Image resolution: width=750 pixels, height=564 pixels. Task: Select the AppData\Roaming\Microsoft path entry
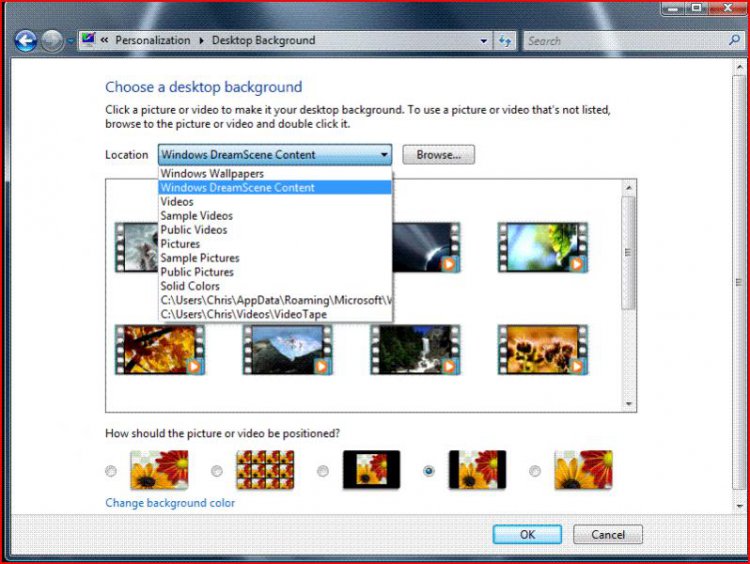pyautogui.click(x=275, y=300)
